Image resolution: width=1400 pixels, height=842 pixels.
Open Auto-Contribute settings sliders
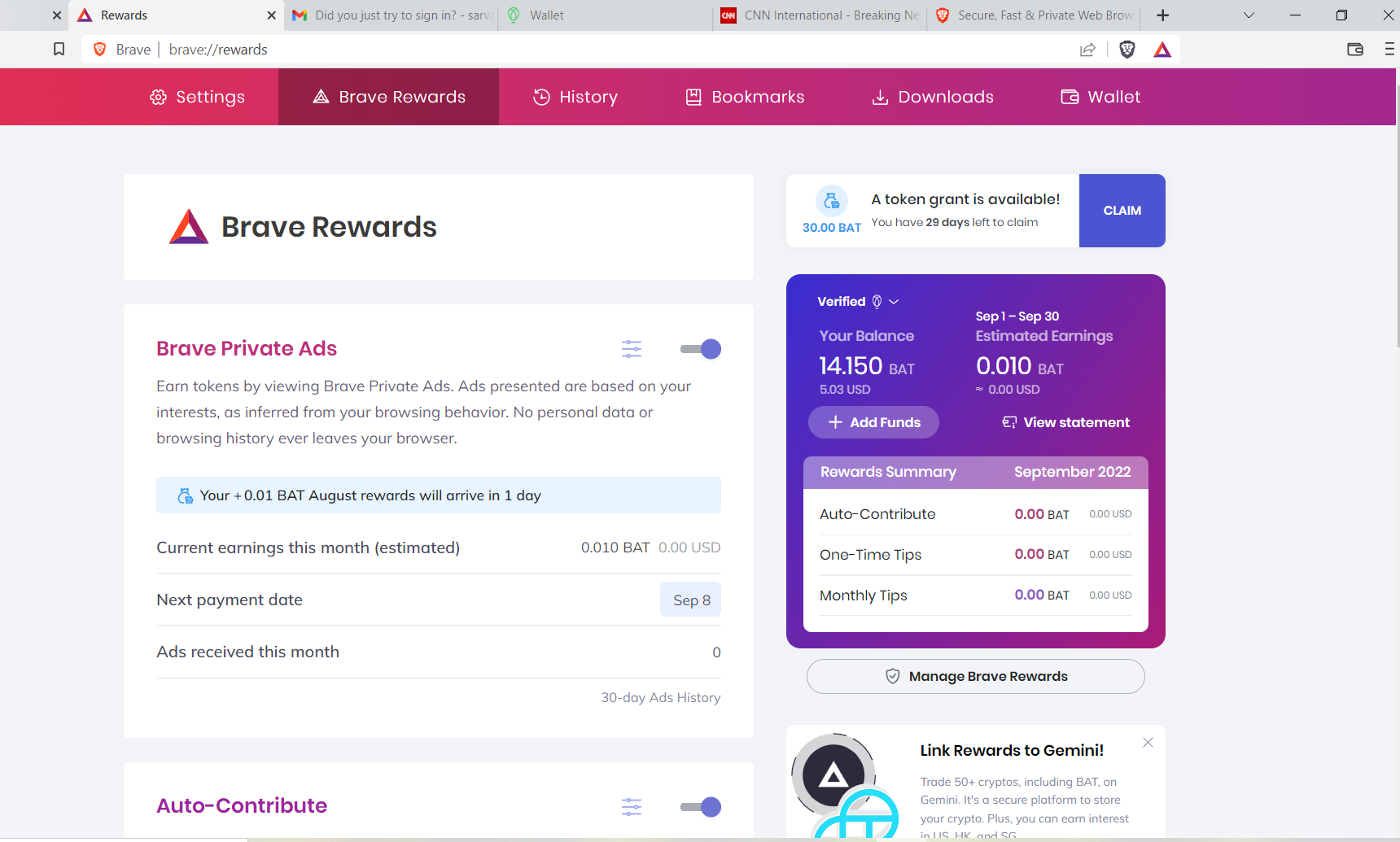632,806
